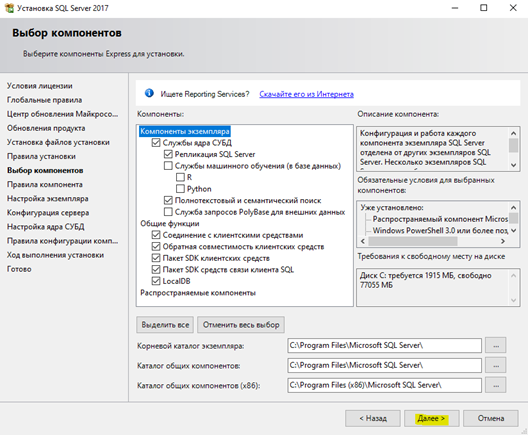
Task: Enable the Python machine learning checkbox
Action: (180, 189)
